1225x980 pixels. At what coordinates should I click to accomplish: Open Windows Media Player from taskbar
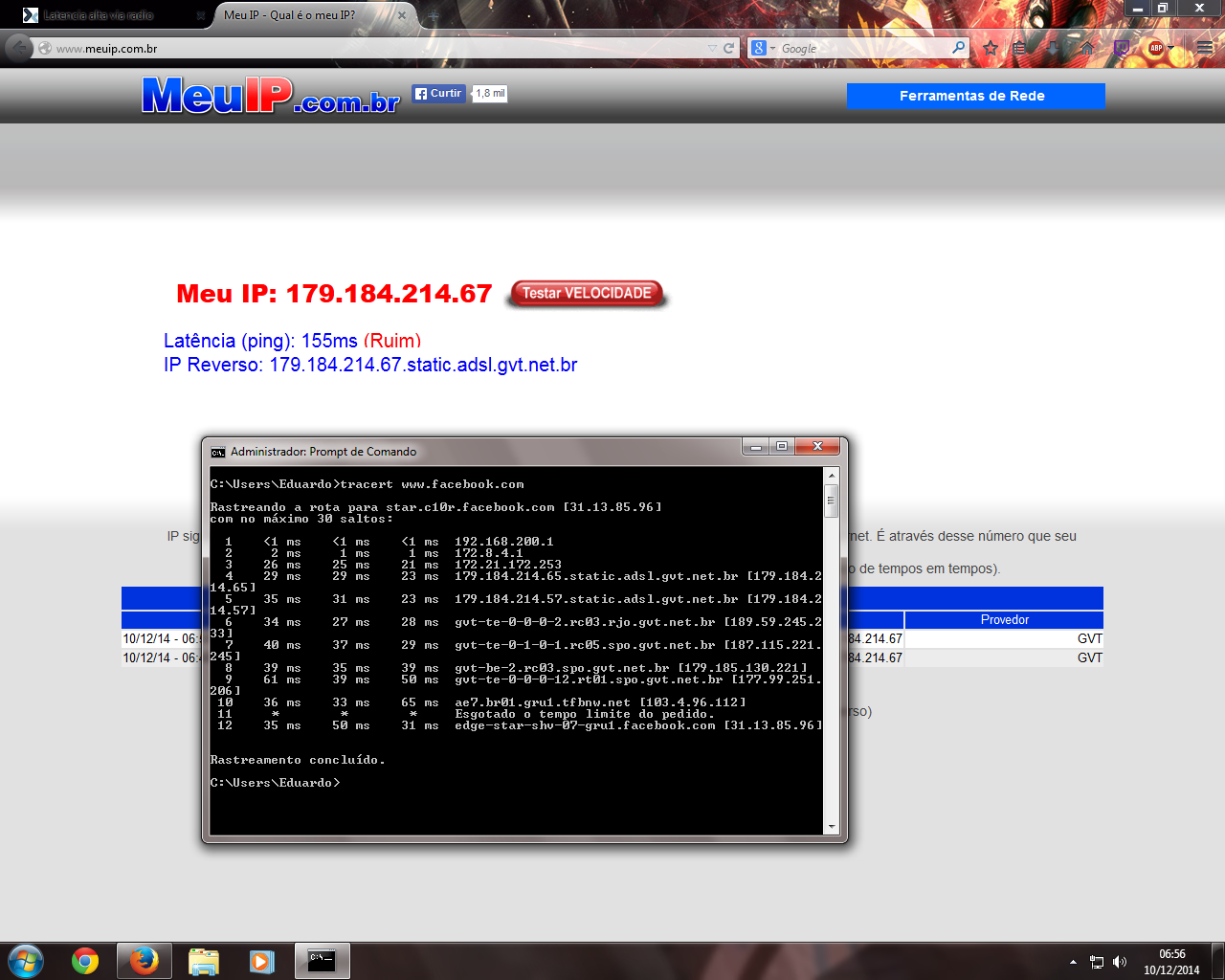click(262, 961)
